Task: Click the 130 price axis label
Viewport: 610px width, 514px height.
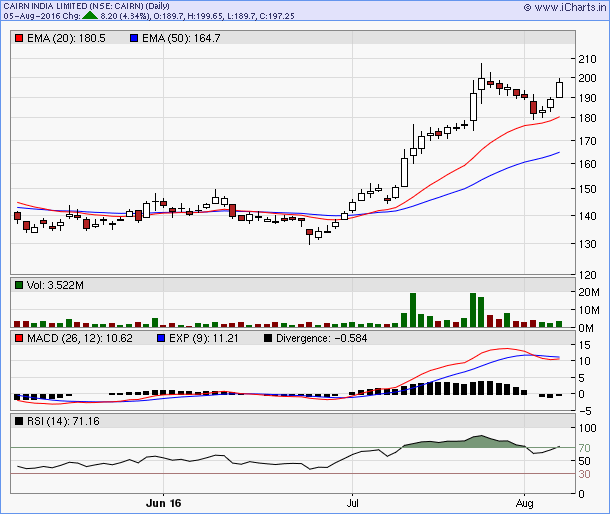Action: tap(587, 244)
